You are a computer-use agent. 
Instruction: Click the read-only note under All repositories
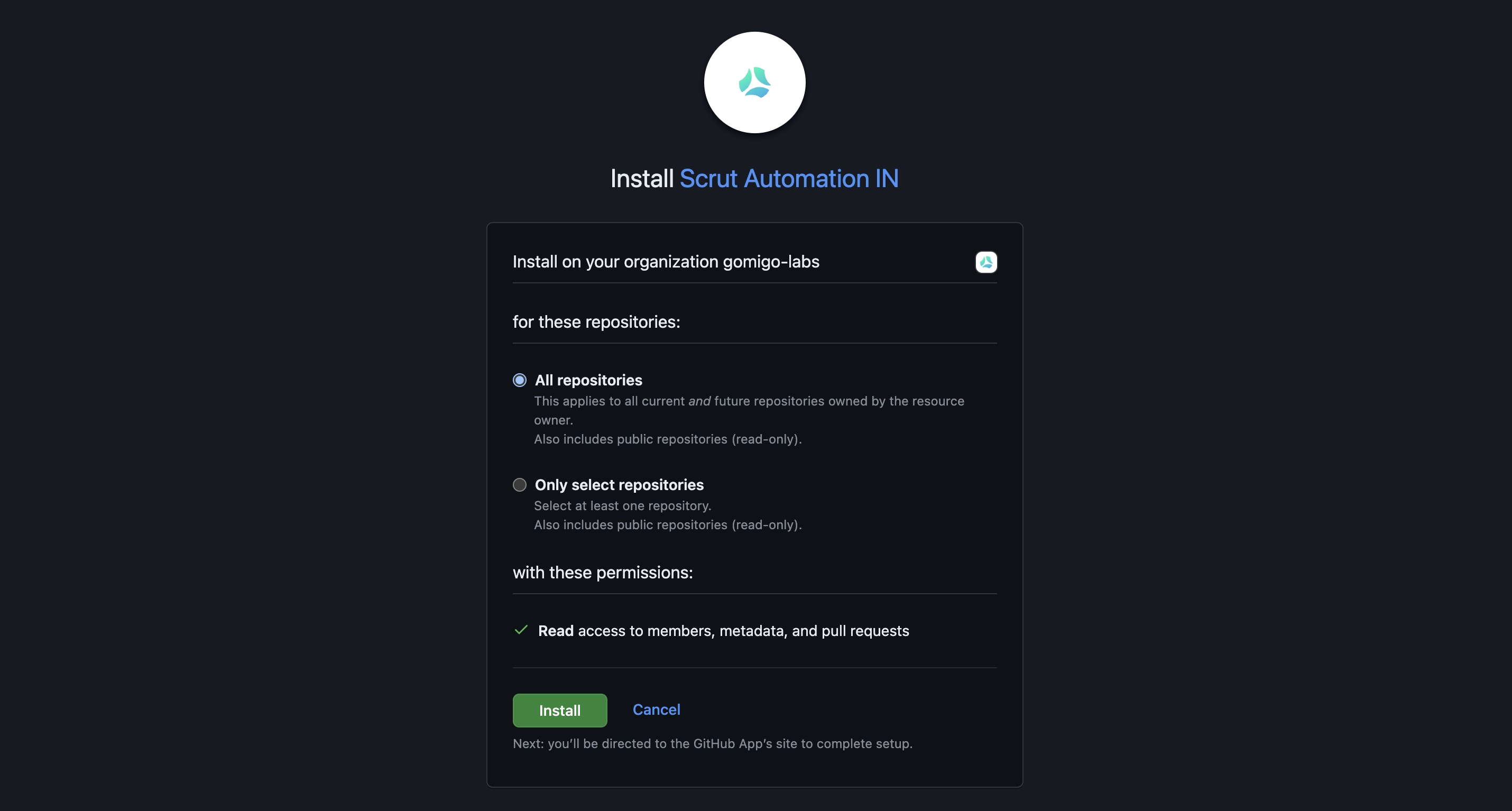coord(668,439)
